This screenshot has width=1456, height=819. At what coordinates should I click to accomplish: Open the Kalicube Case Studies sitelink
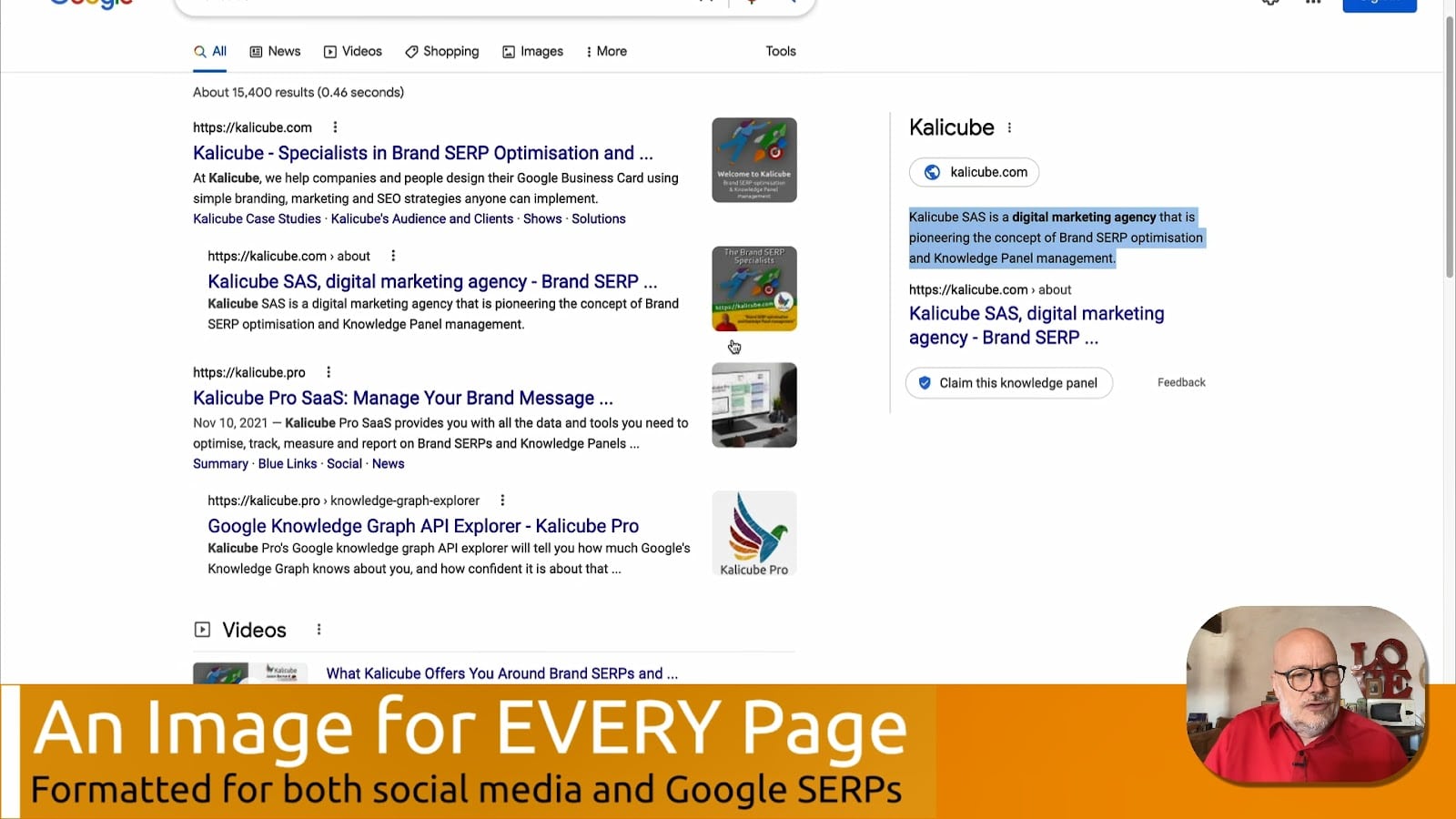pyautogui.click(x=257, y=219)
